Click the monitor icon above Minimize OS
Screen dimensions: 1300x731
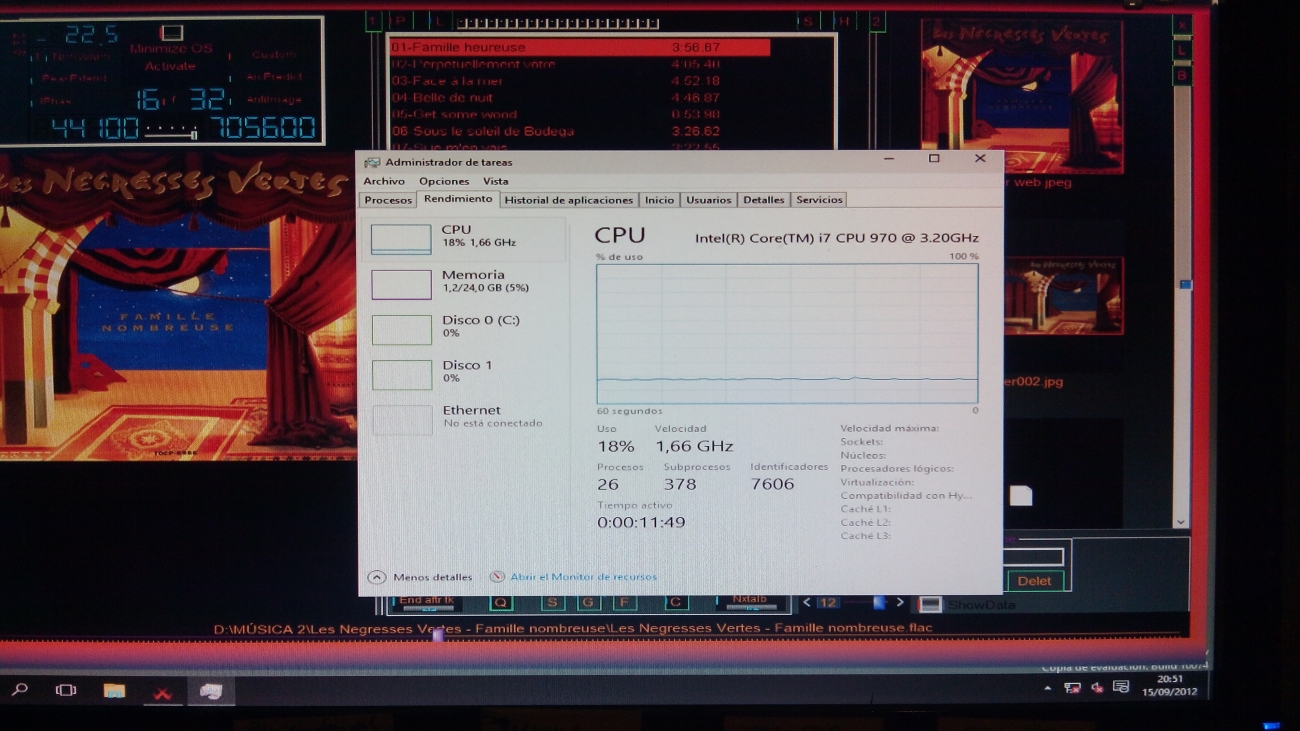pos(172,33)
